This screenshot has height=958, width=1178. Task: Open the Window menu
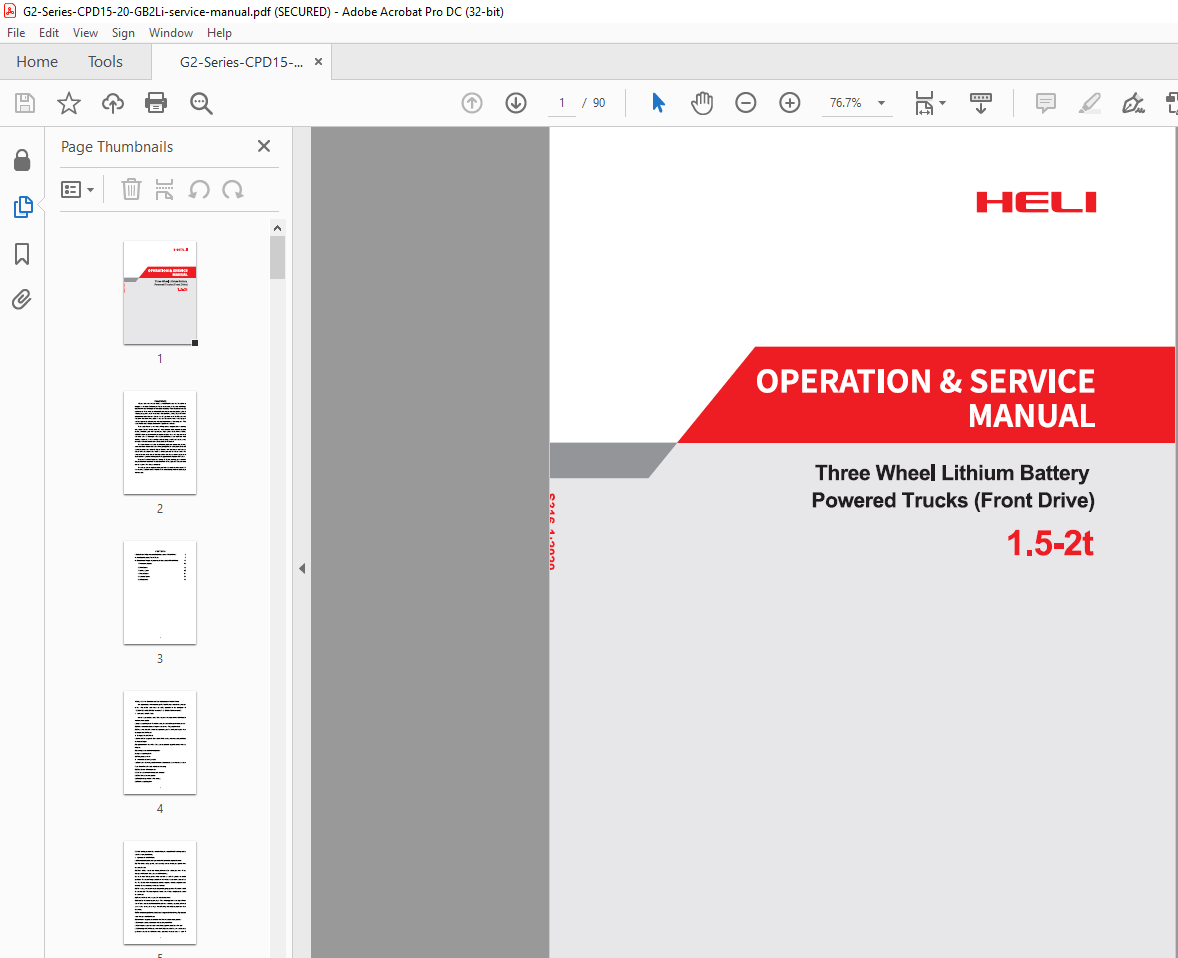coord(171,33)
